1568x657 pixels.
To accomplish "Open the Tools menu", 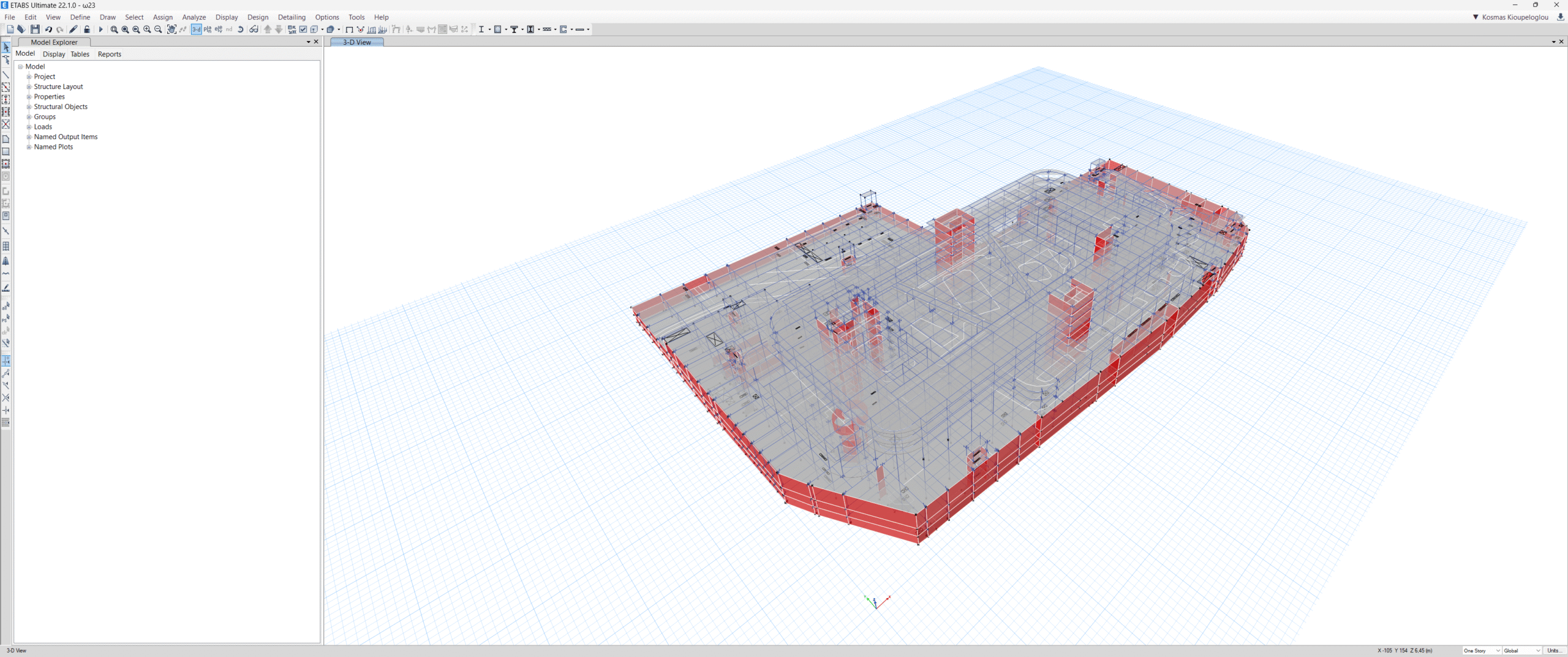I will coord(356,17).
